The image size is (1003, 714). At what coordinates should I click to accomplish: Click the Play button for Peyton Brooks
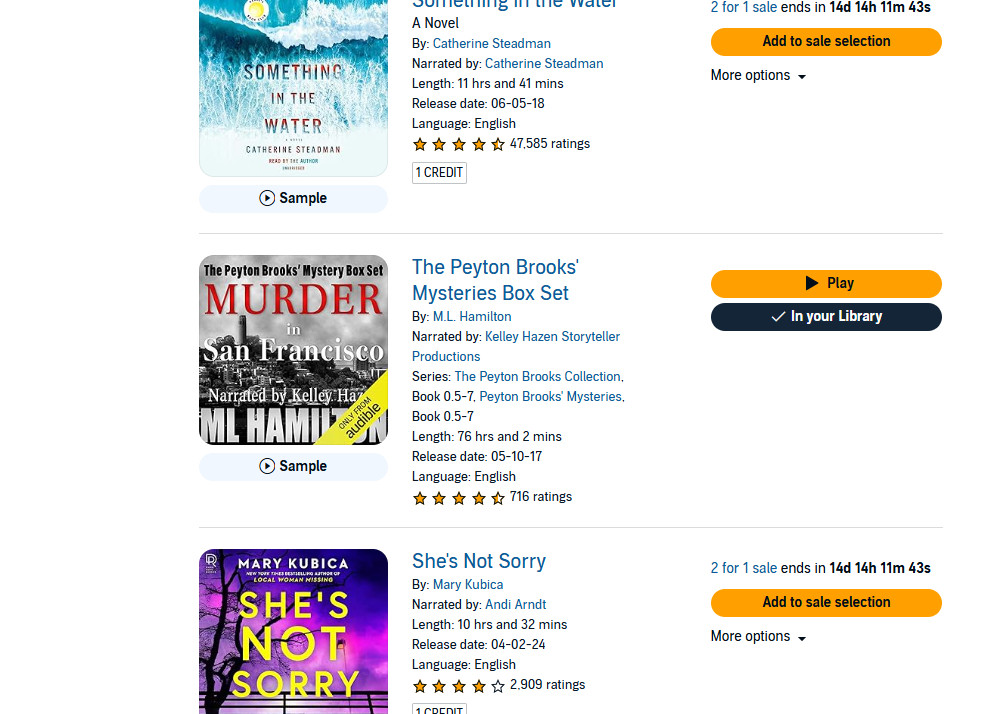pos(826,283)
